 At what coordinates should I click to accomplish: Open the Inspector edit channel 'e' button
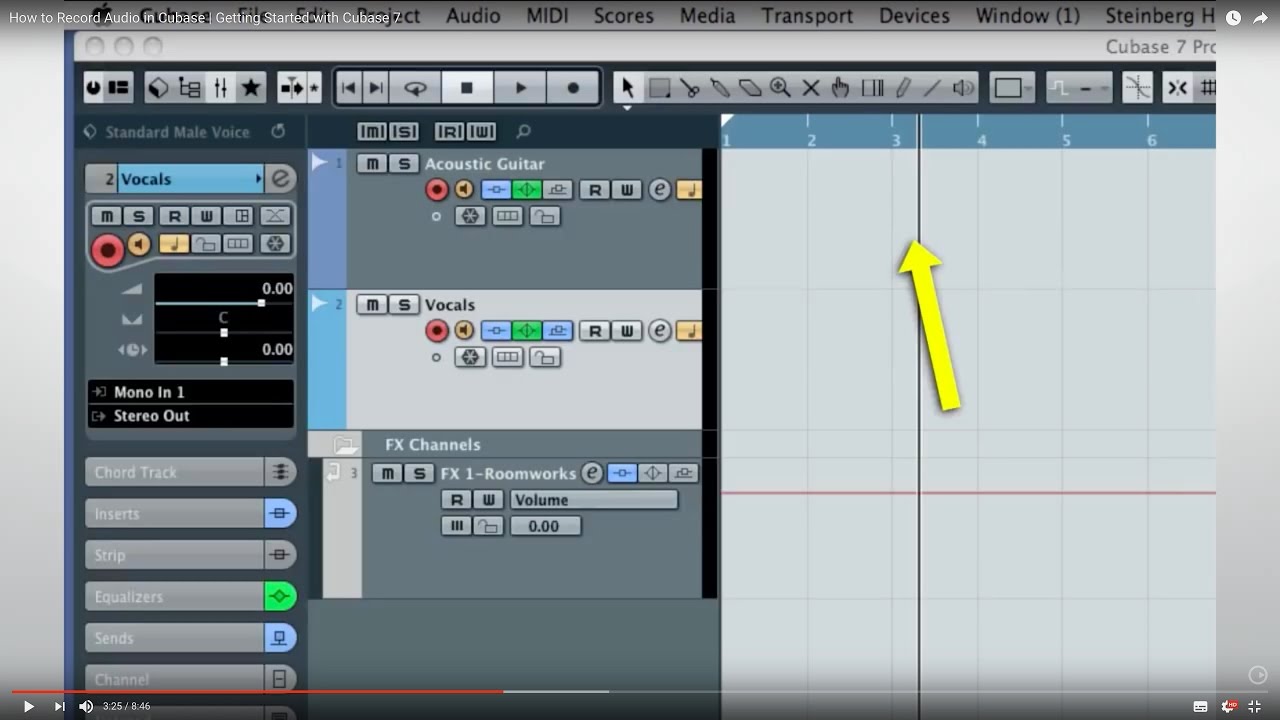click(282, 179)
